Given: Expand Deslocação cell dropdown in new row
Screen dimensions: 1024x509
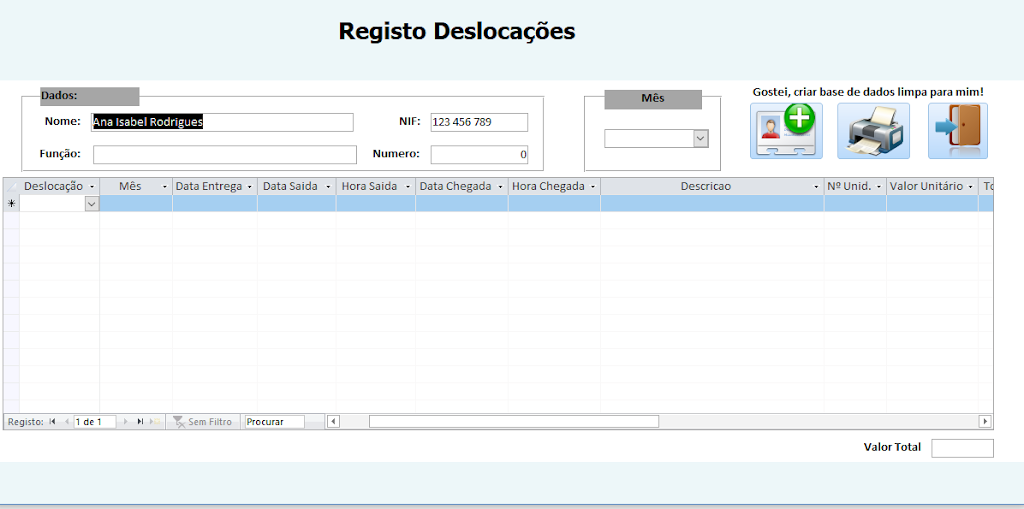Looking at the screenshot, I should pyautogui.click(x=92, y=203).
